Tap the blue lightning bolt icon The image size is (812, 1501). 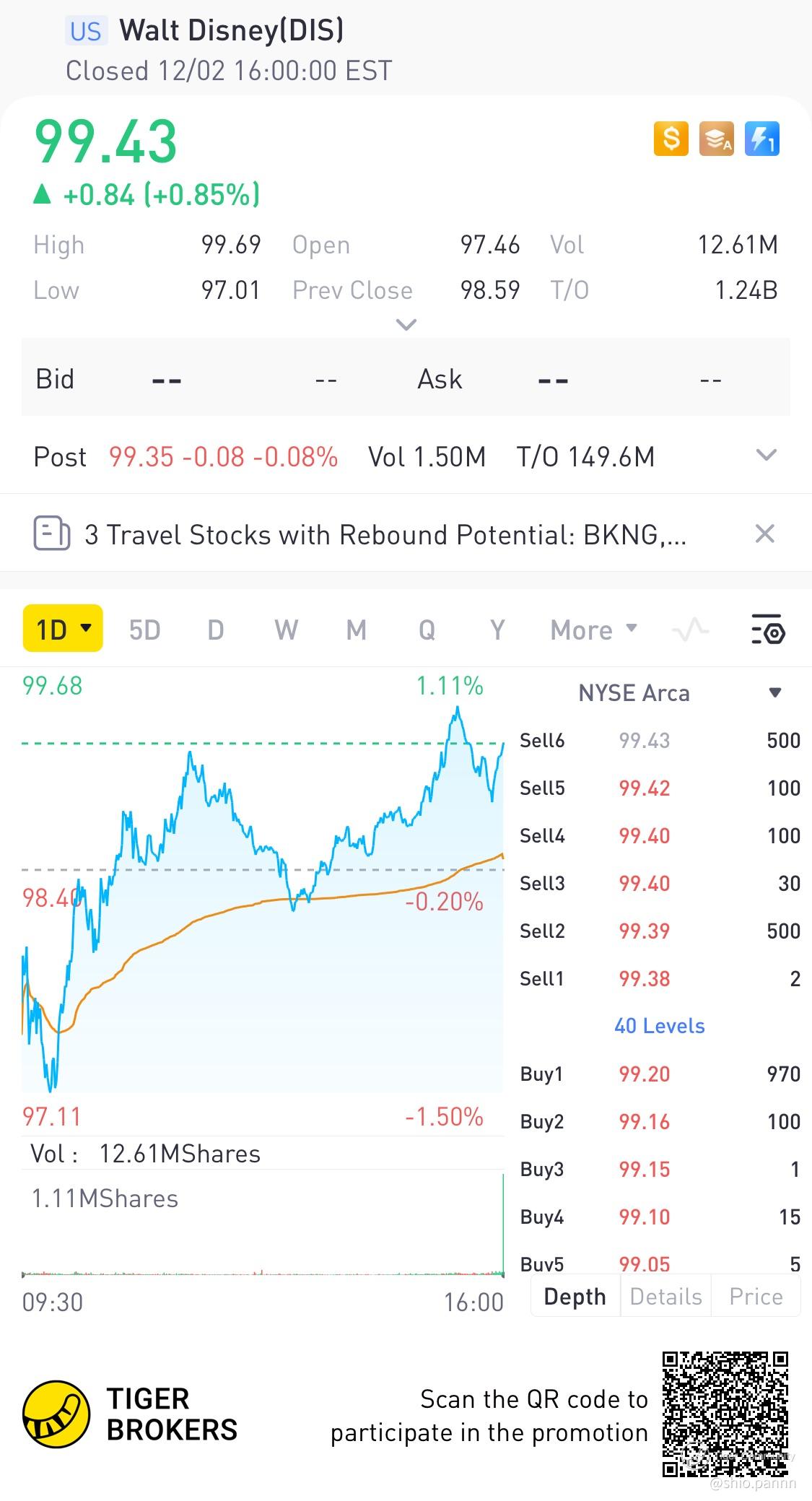point(761,138)
